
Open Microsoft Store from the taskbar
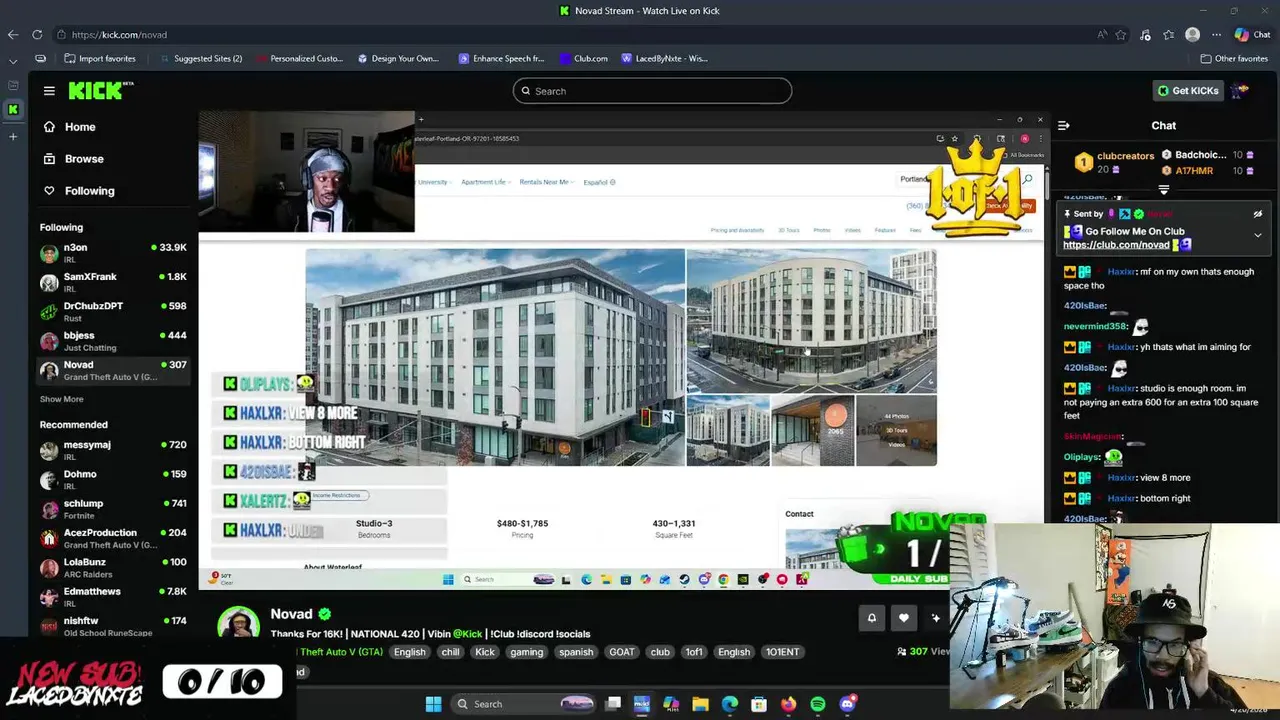(x=759, y=704)
